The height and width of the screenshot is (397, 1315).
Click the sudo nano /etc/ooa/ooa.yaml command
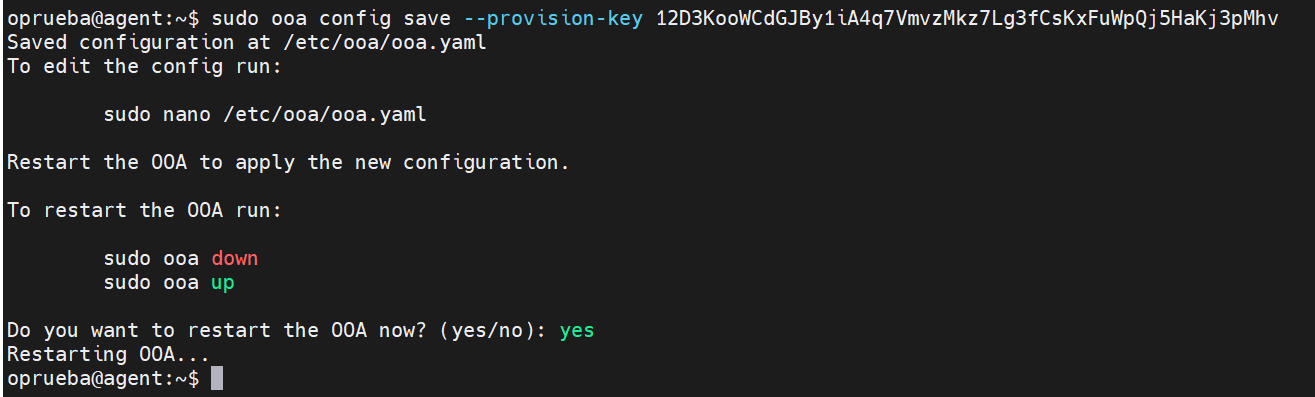[265, 114]
